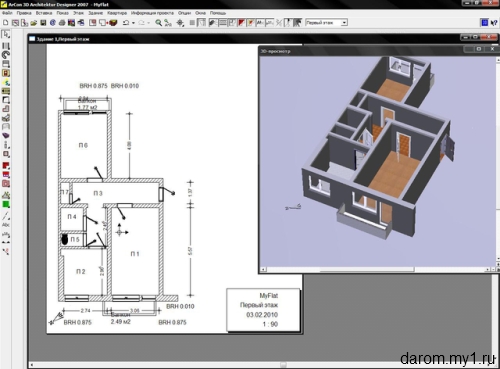Toggle the 3D furniture view icon
Viewport: 500px width, 369px height.
tap(113, 23)
